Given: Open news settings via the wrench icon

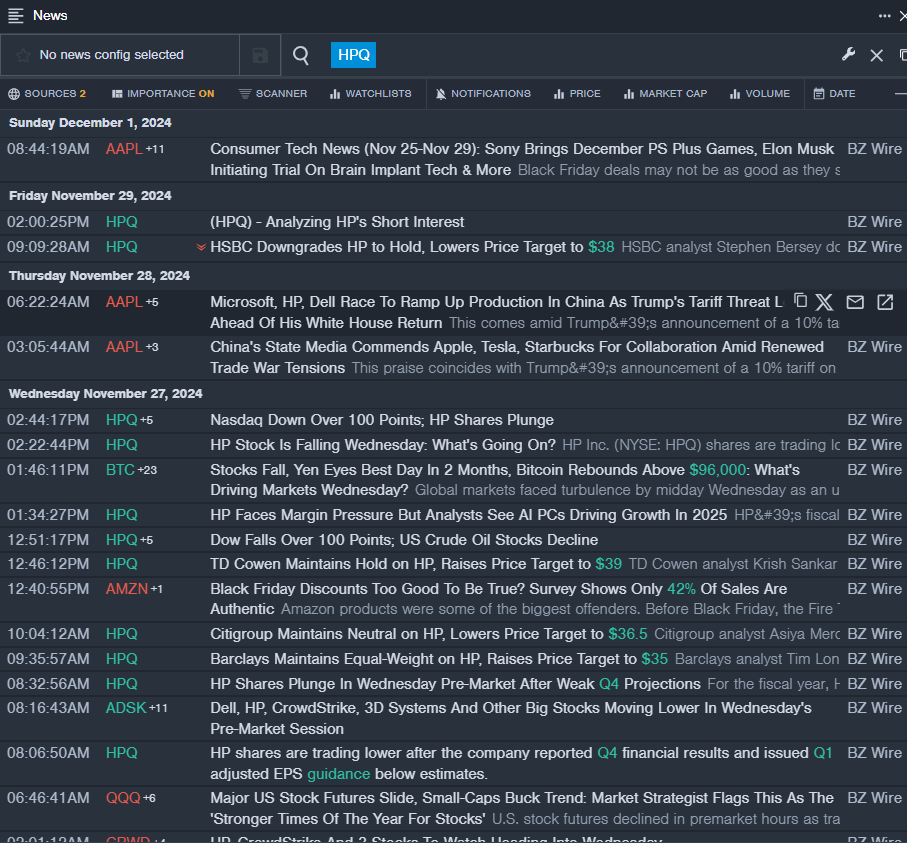Looking at the screenshot, I should pos(849,54).
